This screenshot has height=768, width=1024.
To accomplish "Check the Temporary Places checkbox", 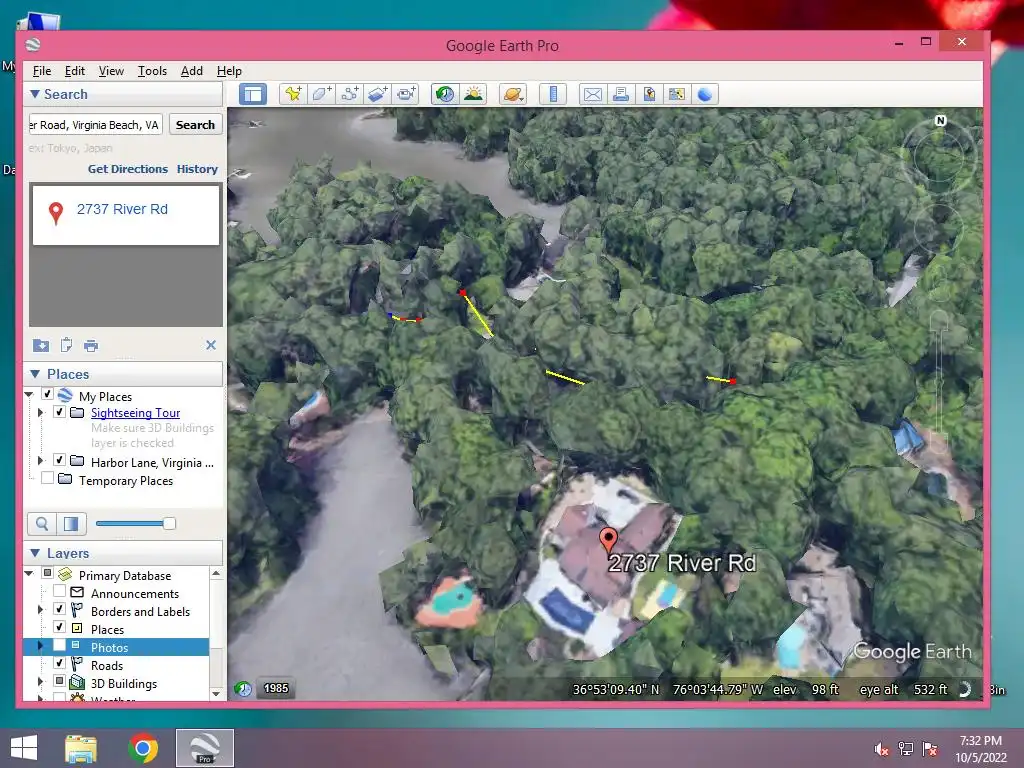I will click(47, 478).
